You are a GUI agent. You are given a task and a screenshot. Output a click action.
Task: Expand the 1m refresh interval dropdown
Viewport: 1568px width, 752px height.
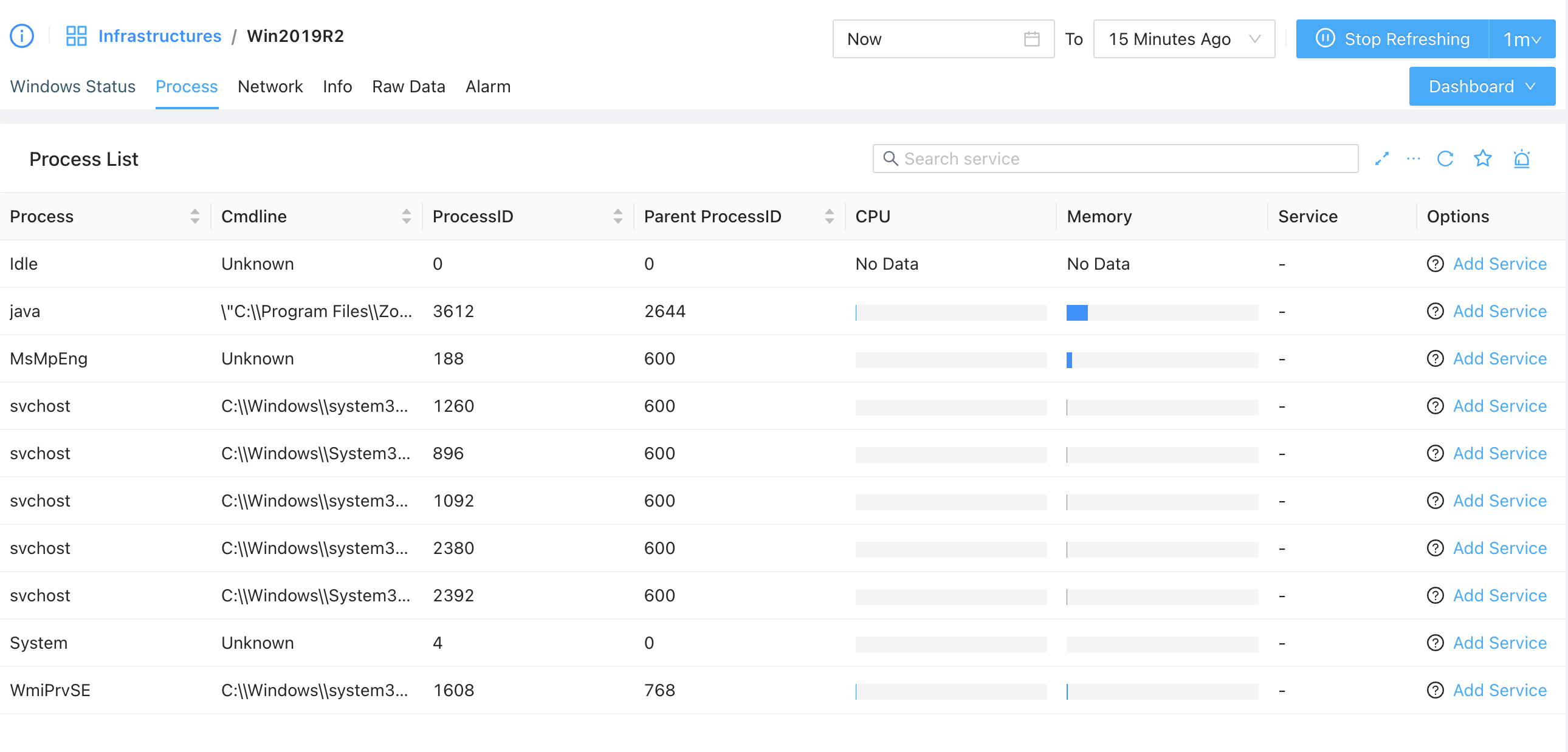(1521, 39)
